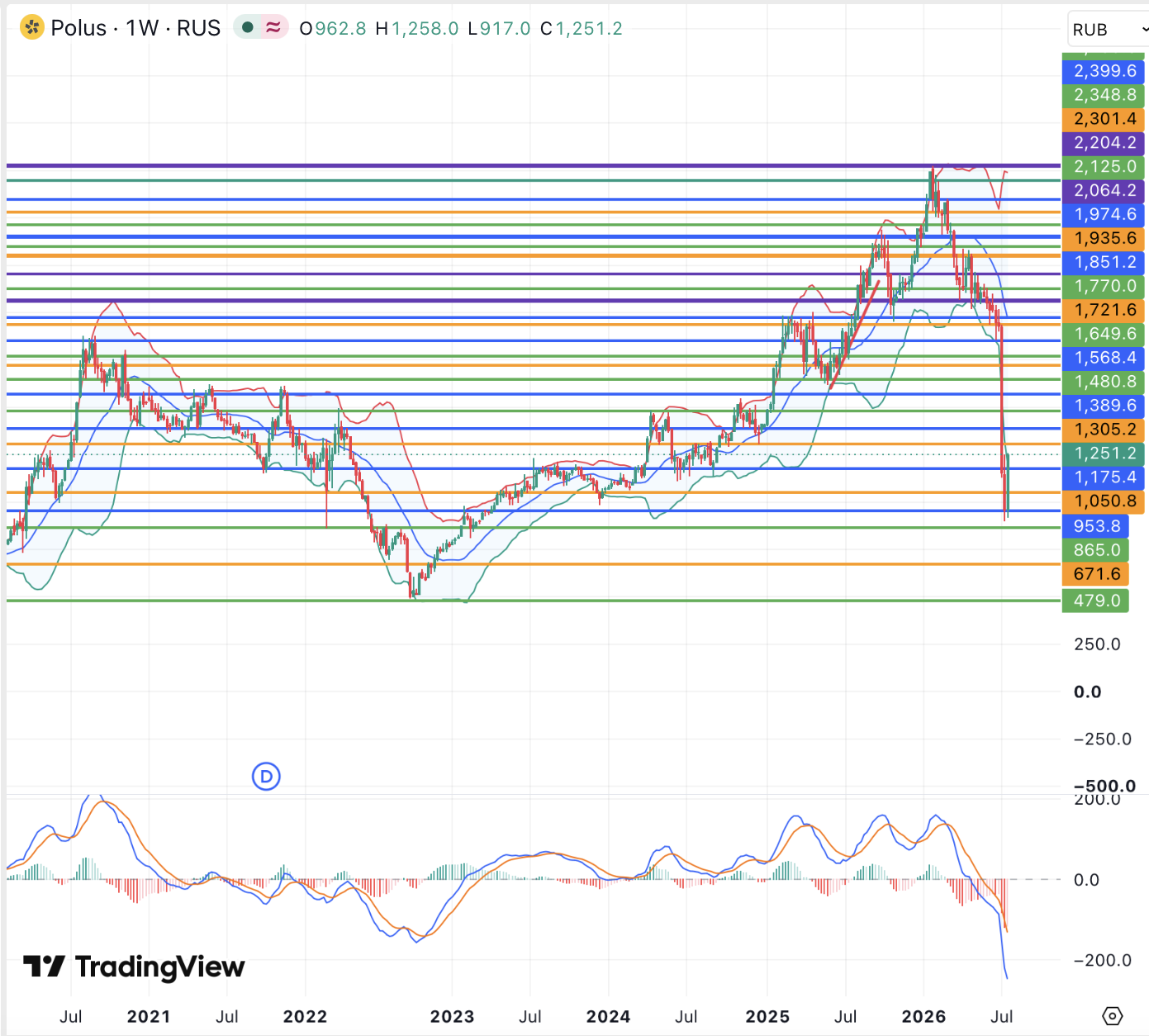Click the 671.6 orange price label
Image resolution: width=1149 pixels, height=1036 pixels.
[x=1095, y=574]
